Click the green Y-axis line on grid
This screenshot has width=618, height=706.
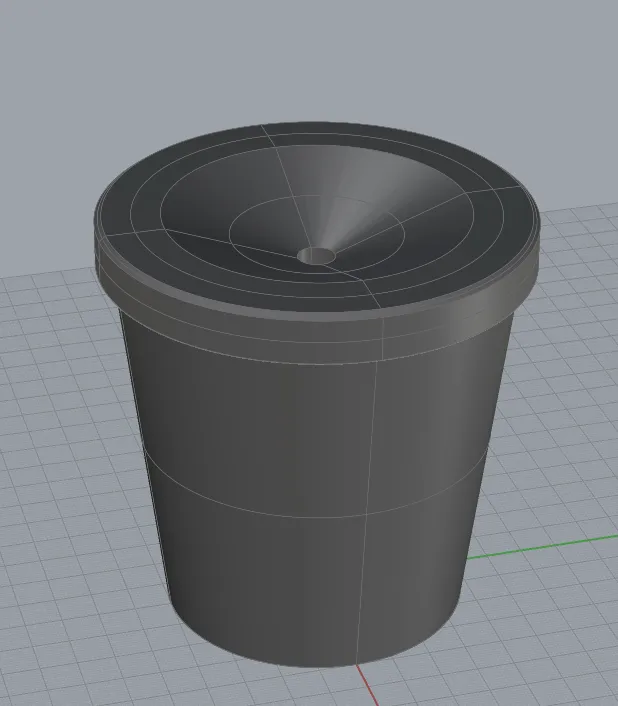pos(542,547)
